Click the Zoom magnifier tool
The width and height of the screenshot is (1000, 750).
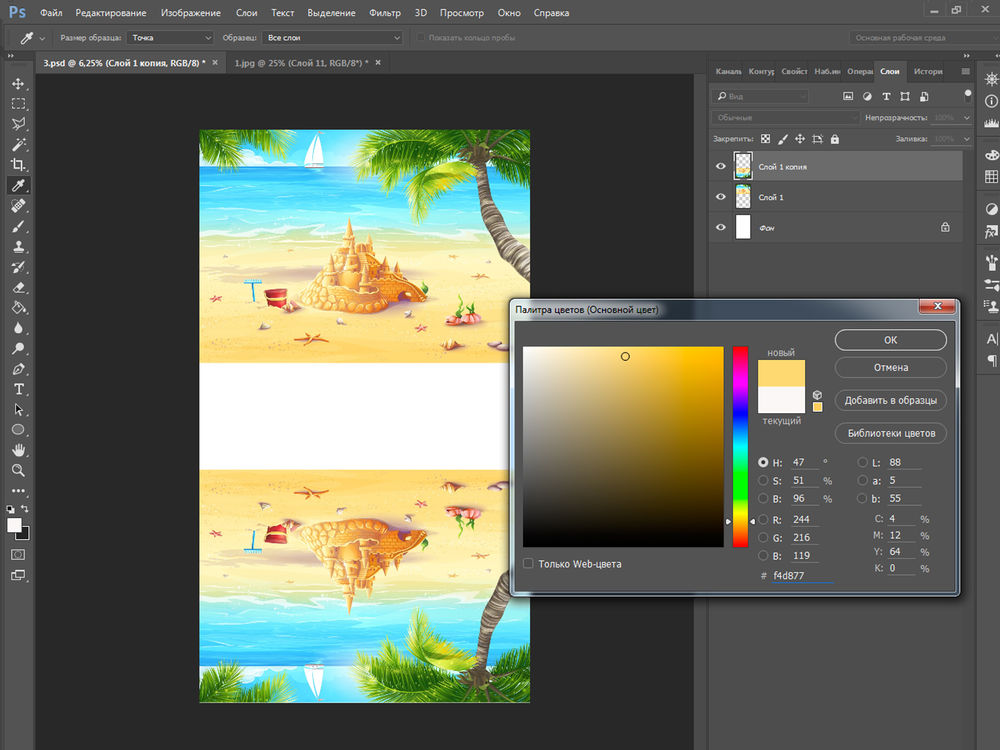18,470
